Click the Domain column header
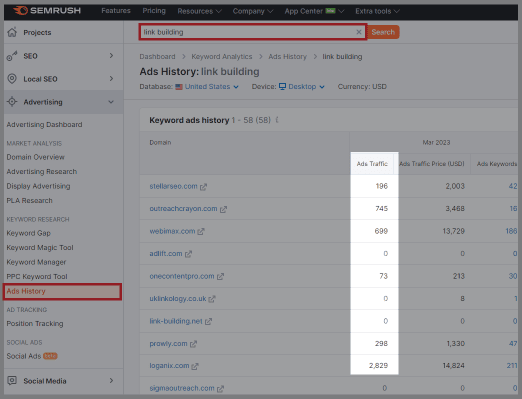The height and width of the screenshot is (399, 522). coord(160,142)
